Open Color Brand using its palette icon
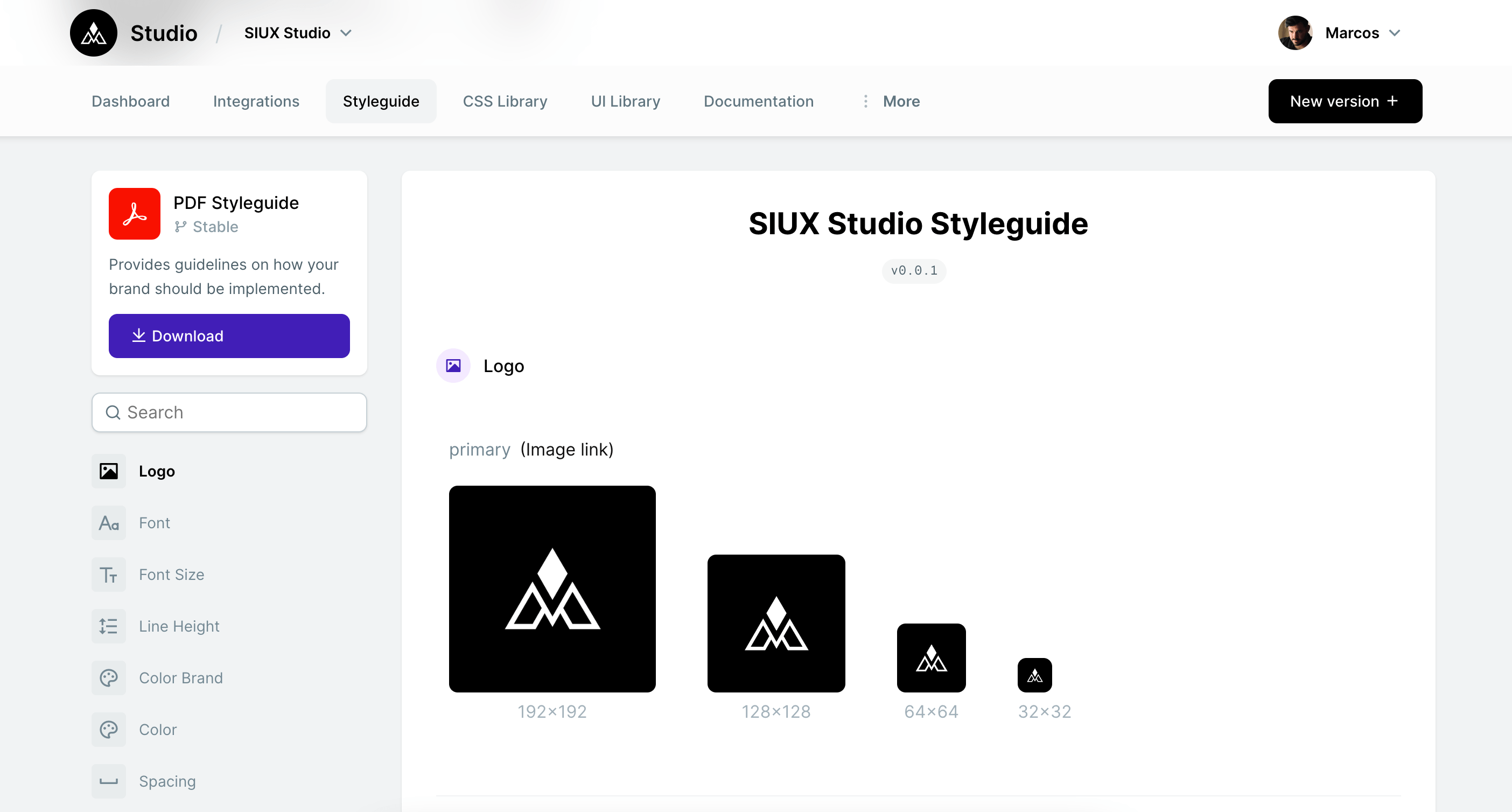 (x=109, y=677)
